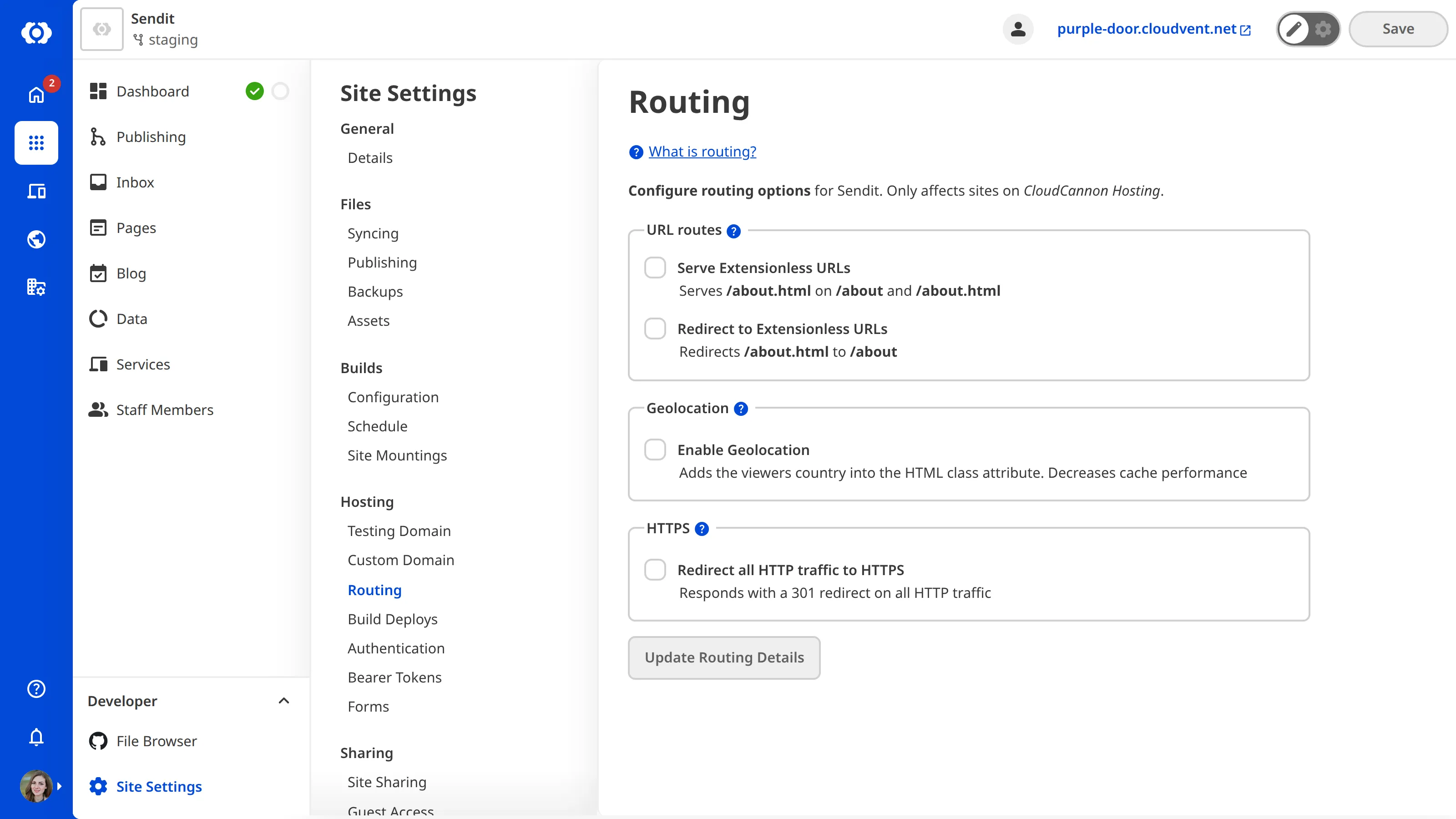Open Bearer Tokens settings
Screen dimensions: 1456x819
coord(394,677)
